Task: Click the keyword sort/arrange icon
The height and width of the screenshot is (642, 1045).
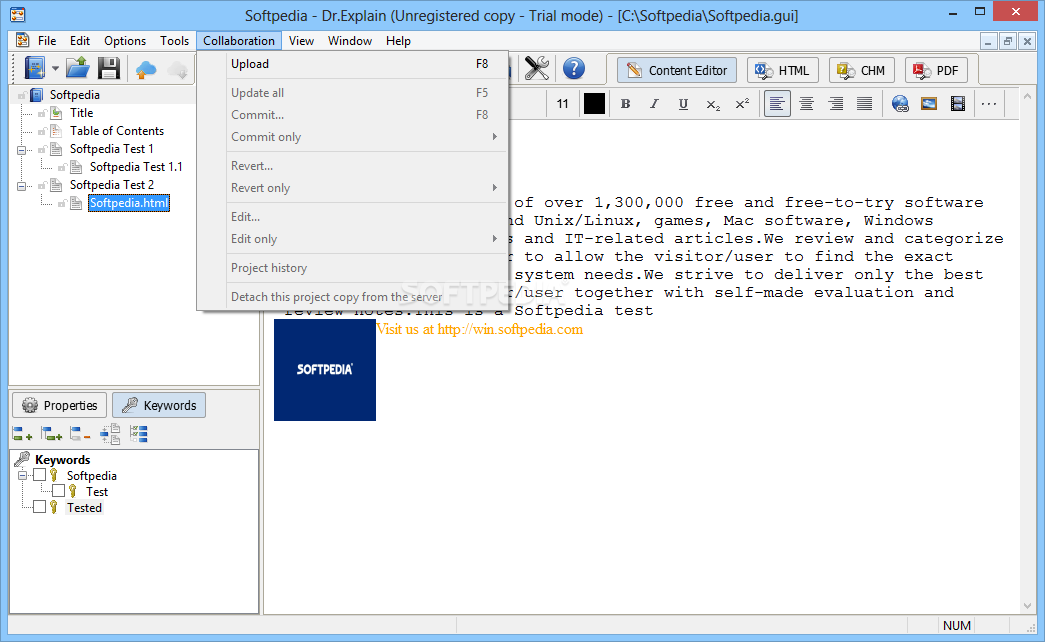Action: coord(110,435)
